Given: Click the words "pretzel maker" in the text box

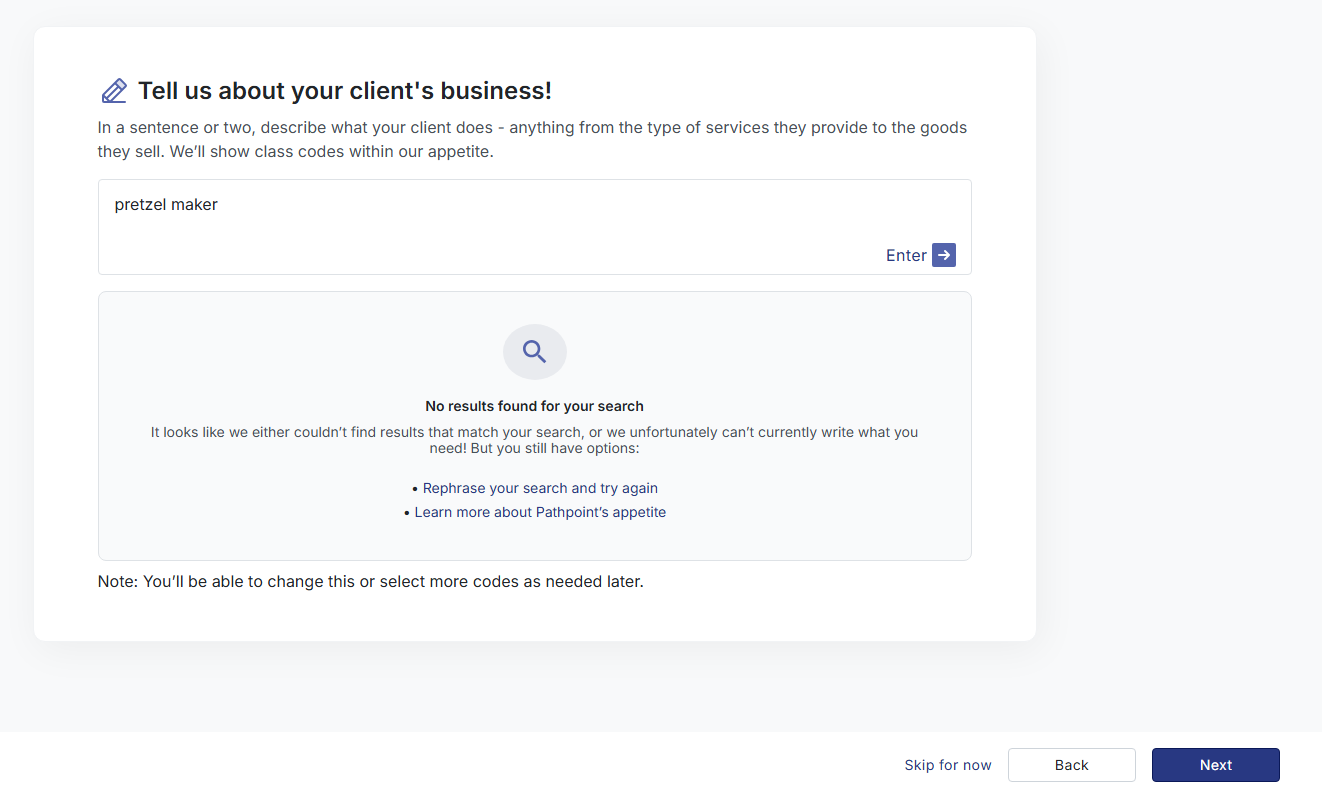Looking at the screenshot, I should [166, 205].
